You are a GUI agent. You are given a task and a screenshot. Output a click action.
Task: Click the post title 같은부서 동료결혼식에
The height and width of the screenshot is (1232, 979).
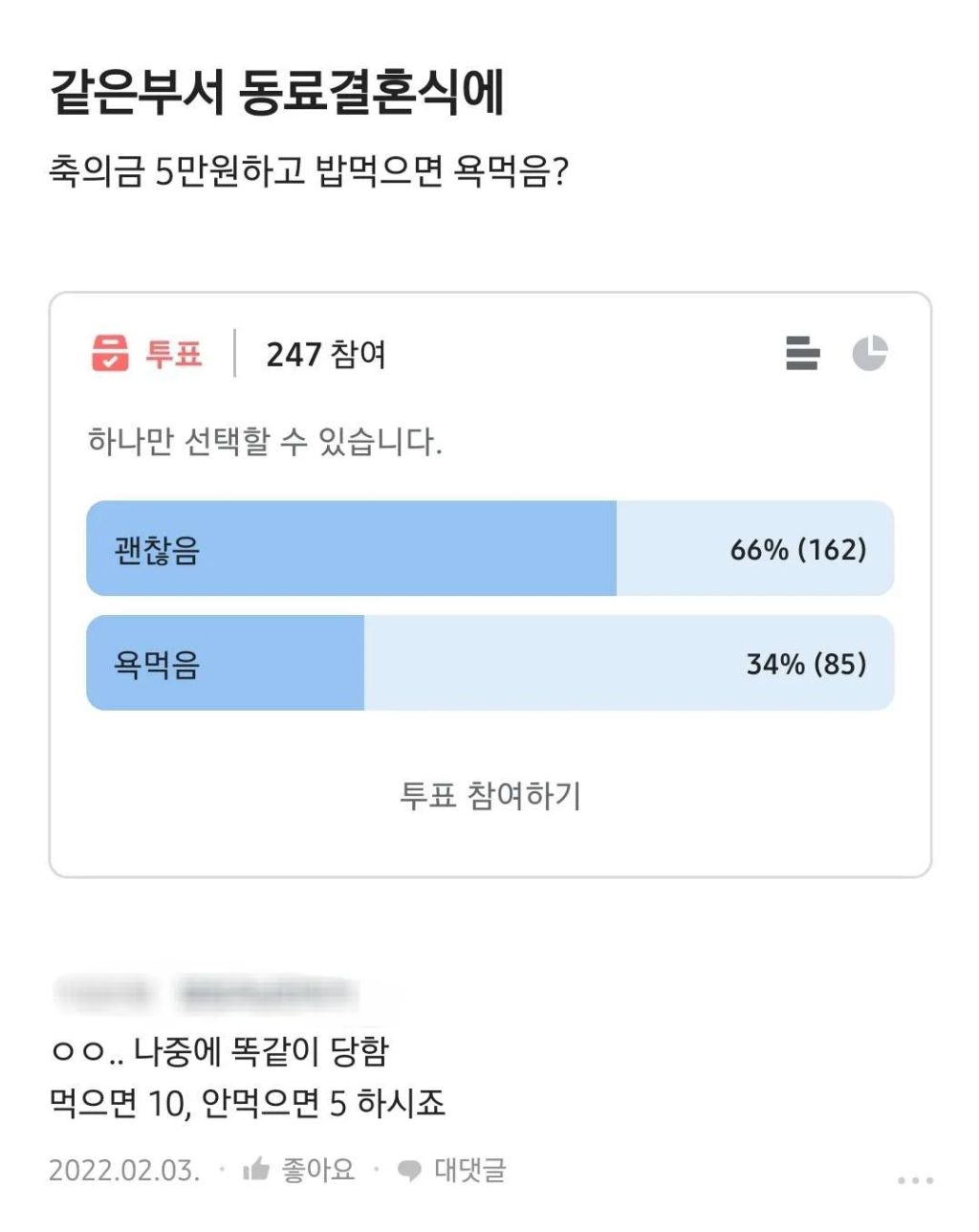point(277,93)
